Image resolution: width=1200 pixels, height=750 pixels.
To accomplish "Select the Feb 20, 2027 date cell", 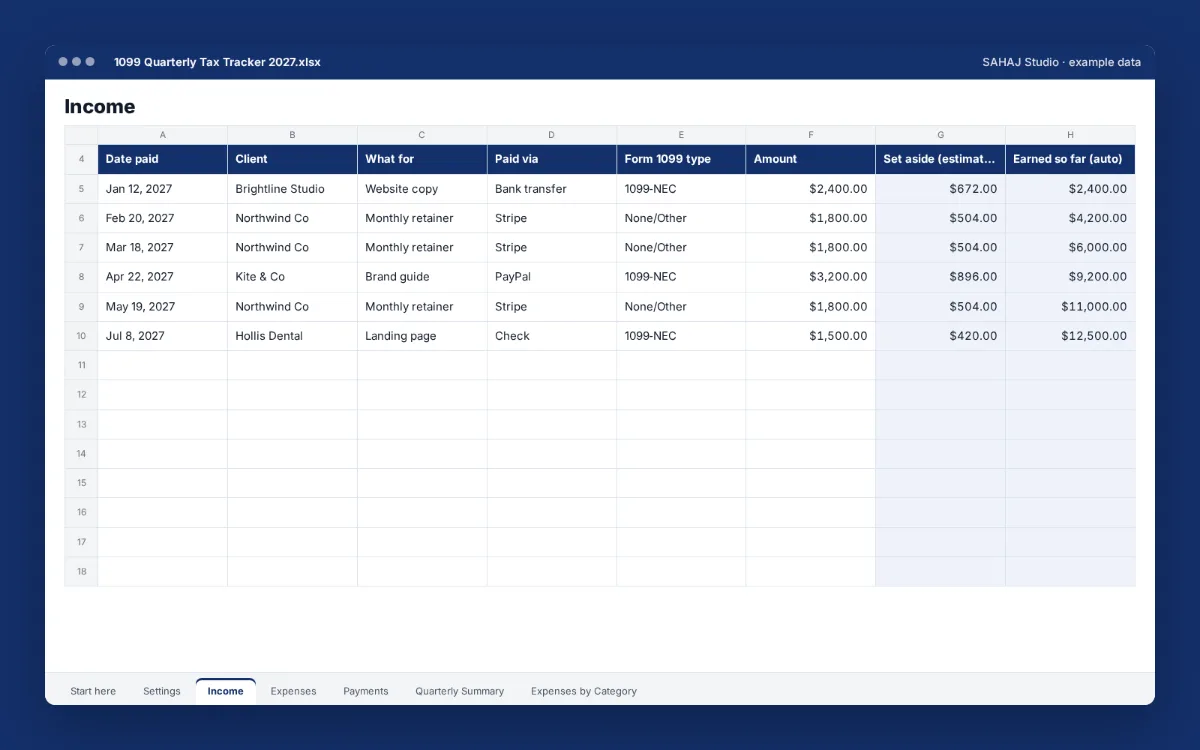I will (163, 218).
